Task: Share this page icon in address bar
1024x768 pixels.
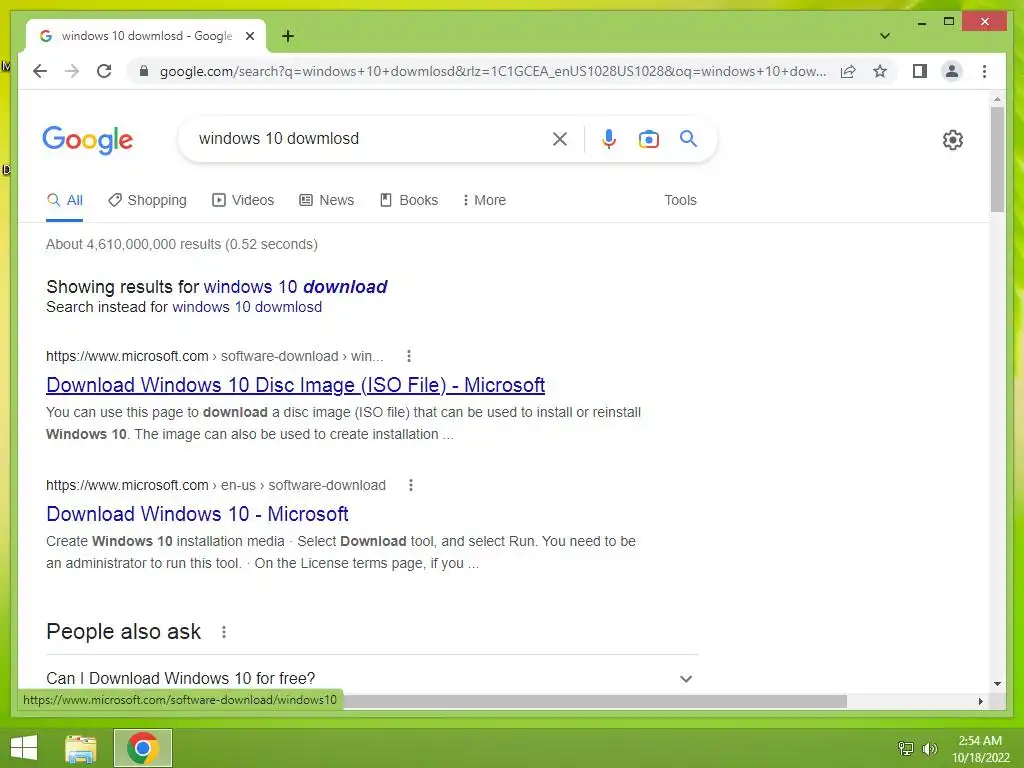Action: pyautogui.click(x=848, y=71)
